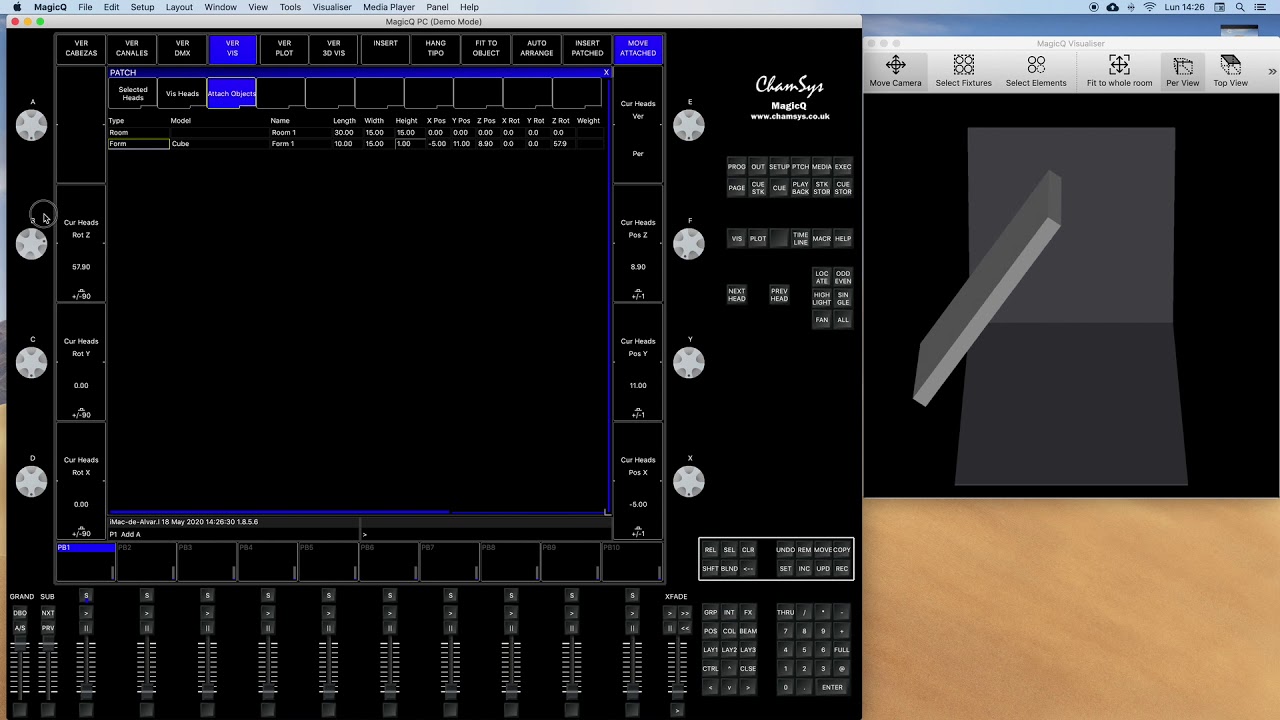The image size is (1280, 720).
Task: Click Move Camera icon in Visualiser toolbar
Action: click(895, 65)
